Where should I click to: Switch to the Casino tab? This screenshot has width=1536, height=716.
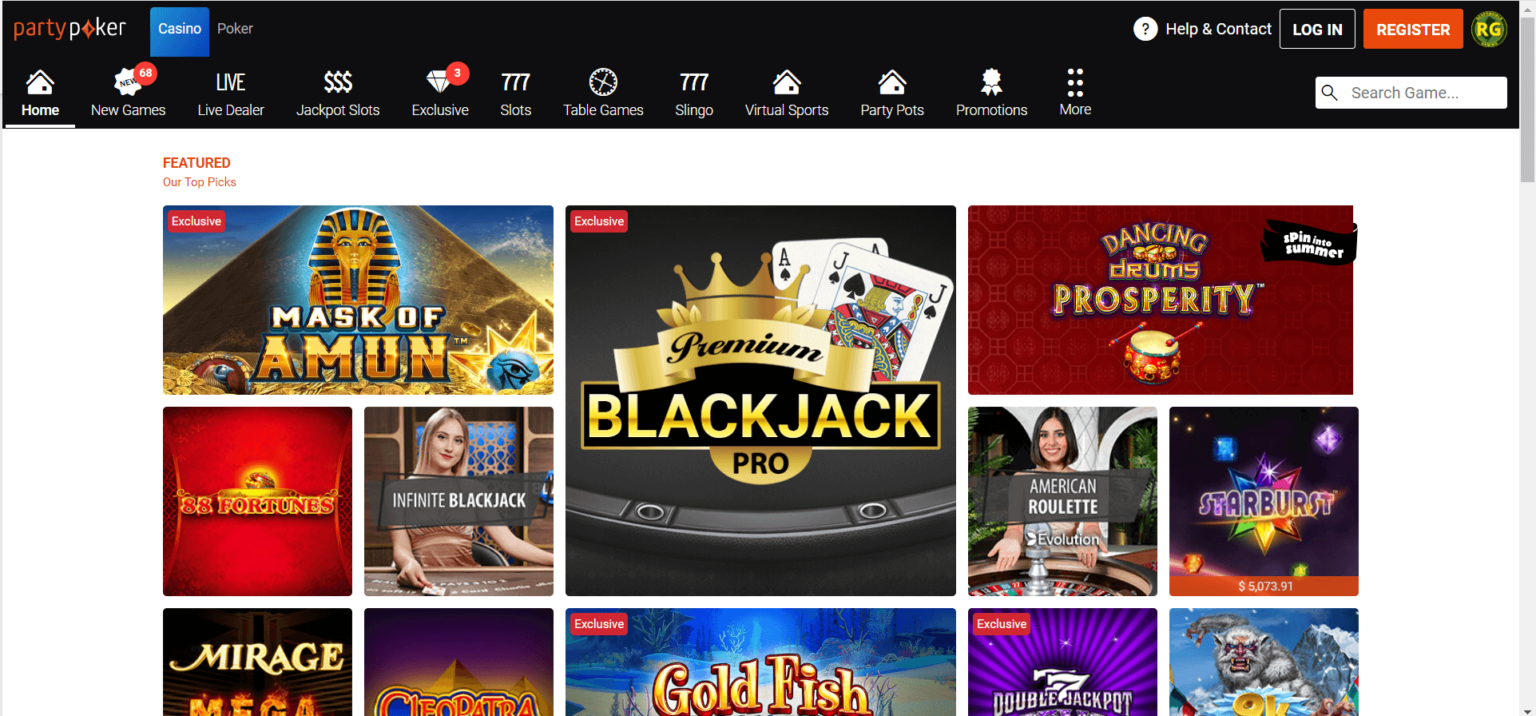[180, 29]
